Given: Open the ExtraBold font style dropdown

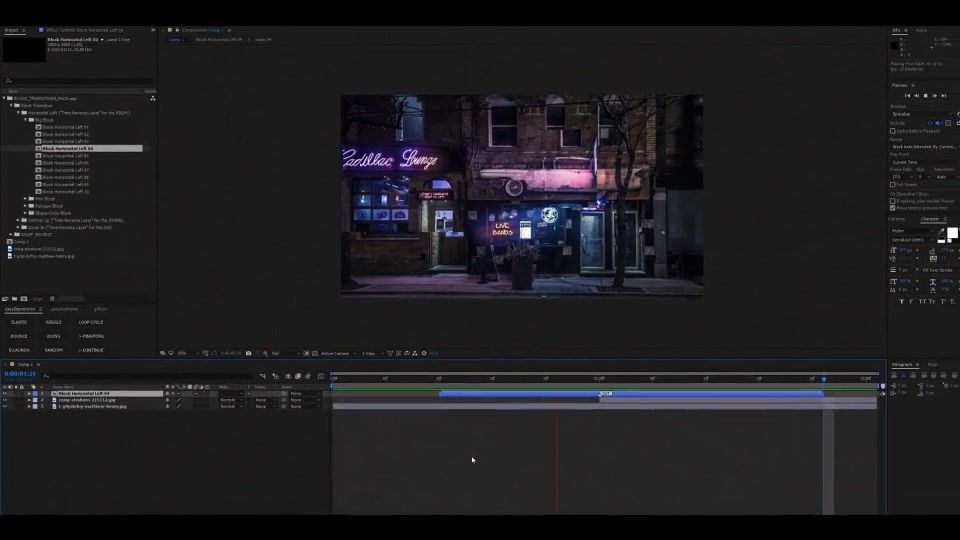Looking at the screenshot, I should click(x=912, y=240).
